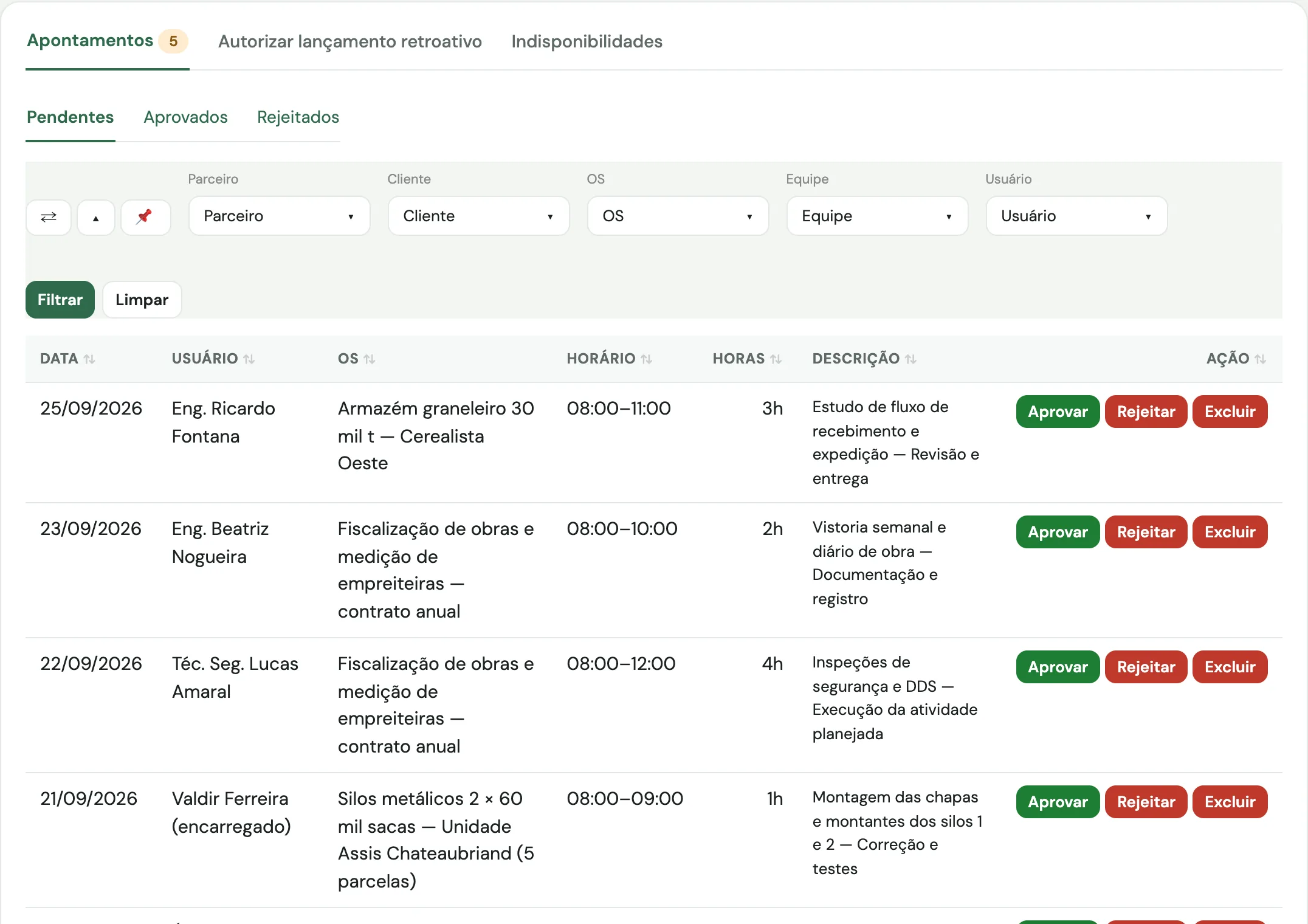Click description Estudo de fluxo de recebimento
Viewport: 1308px width, 924px height.
(896, 443)
